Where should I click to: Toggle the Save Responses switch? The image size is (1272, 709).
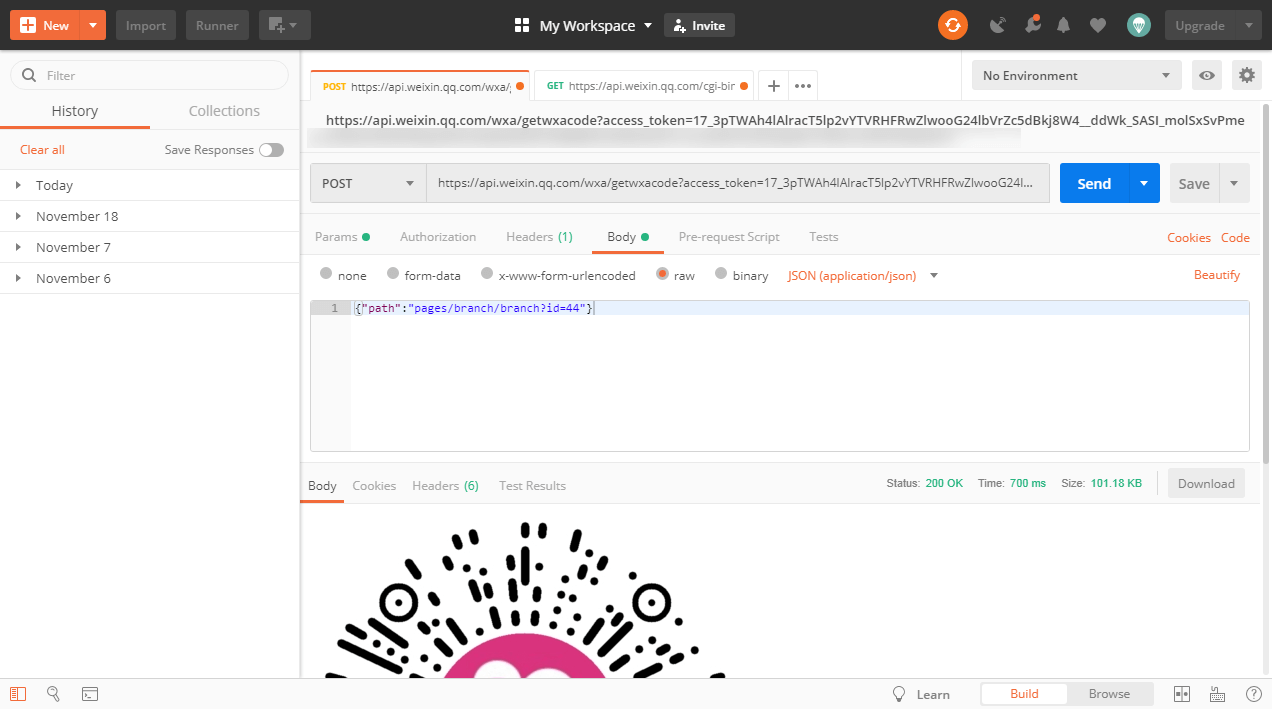click(271, 150)
